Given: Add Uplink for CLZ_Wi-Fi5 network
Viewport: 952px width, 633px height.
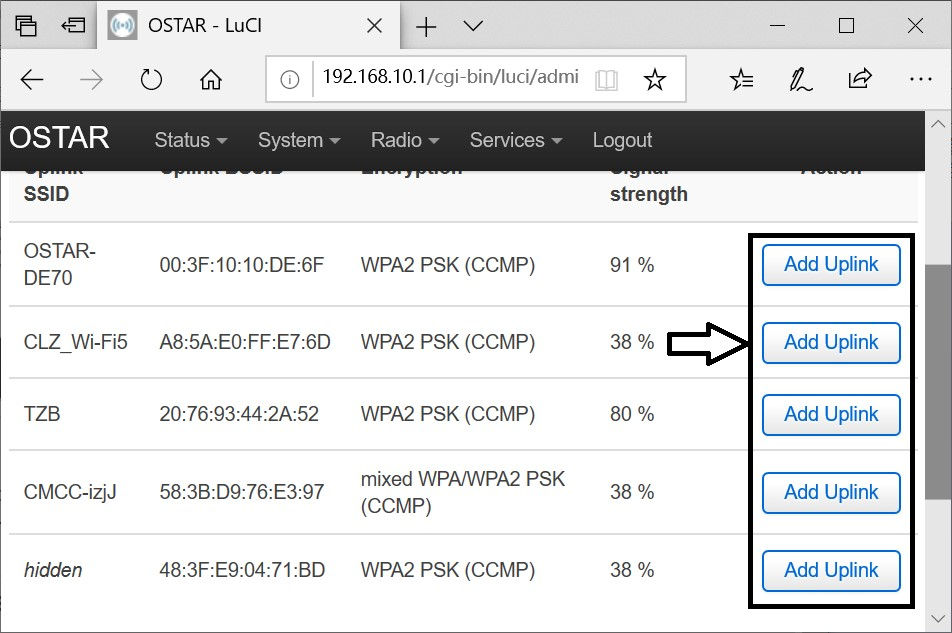Looking at the screenshot, I should click(x=830, y=343).
